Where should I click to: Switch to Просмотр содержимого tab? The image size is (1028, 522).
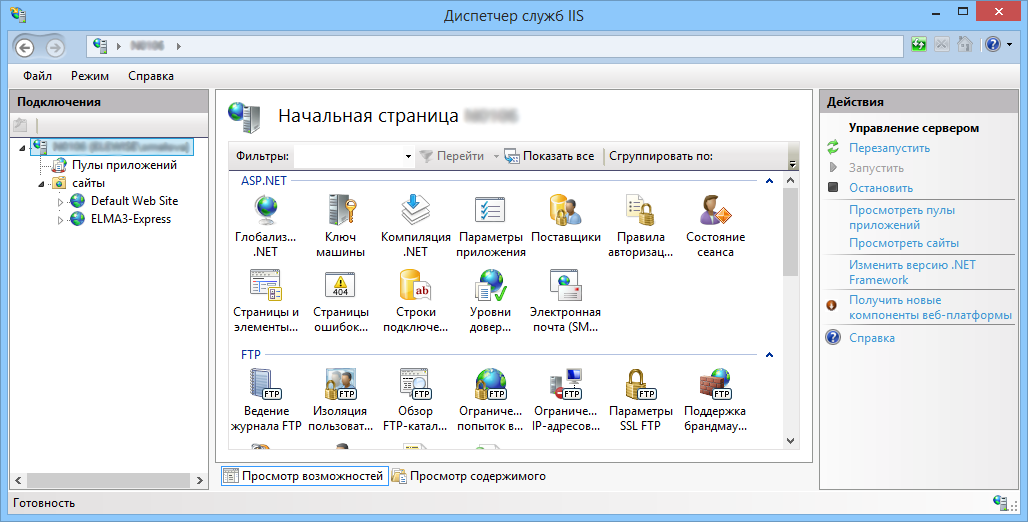coord(469,476)
